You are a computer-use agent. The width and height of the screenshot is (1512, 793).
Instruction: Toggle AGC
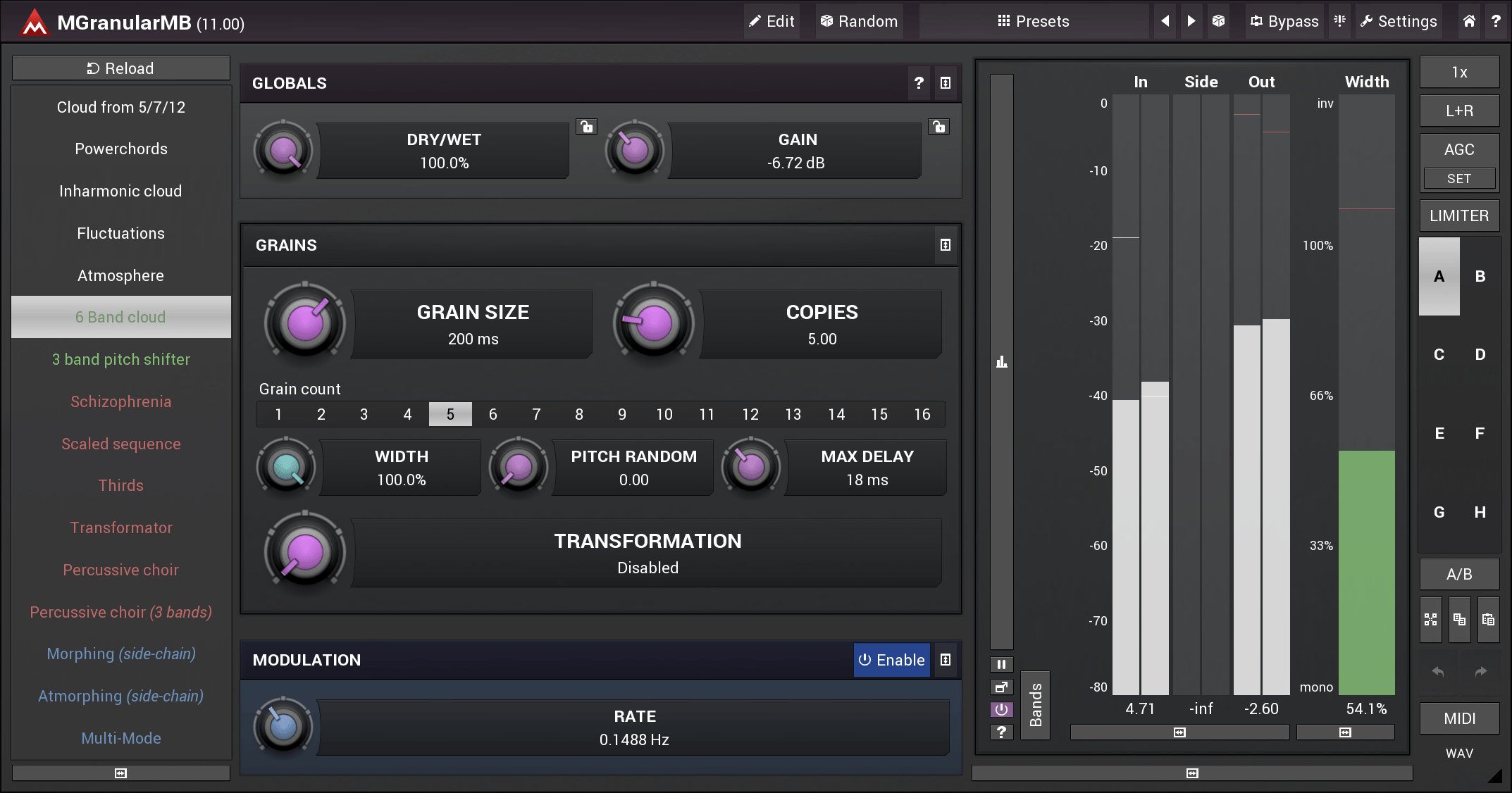(x=1459, y=149)
